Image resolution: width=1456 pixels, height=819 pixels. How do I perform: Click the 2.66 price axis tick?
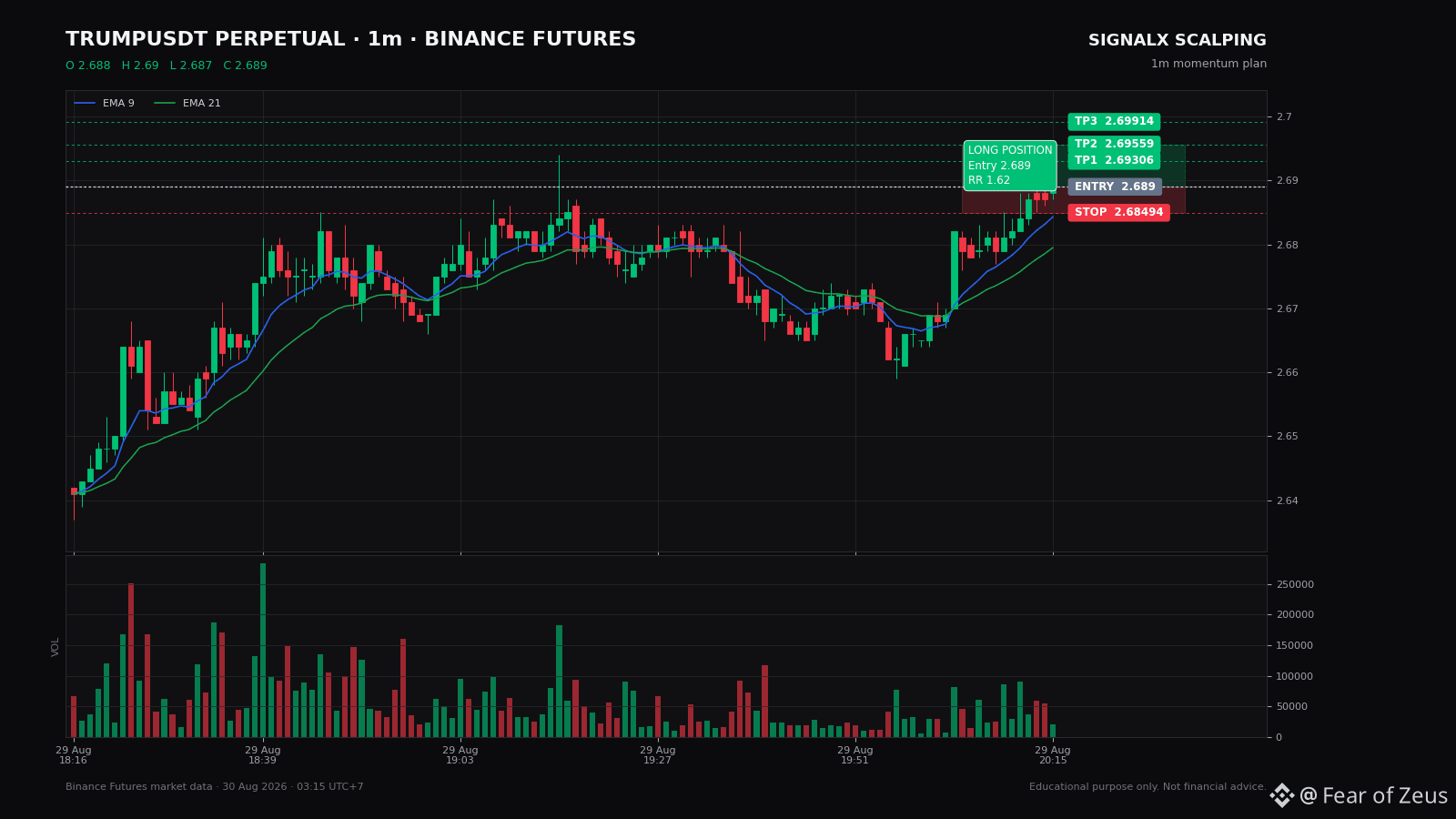click(1287, 373)
